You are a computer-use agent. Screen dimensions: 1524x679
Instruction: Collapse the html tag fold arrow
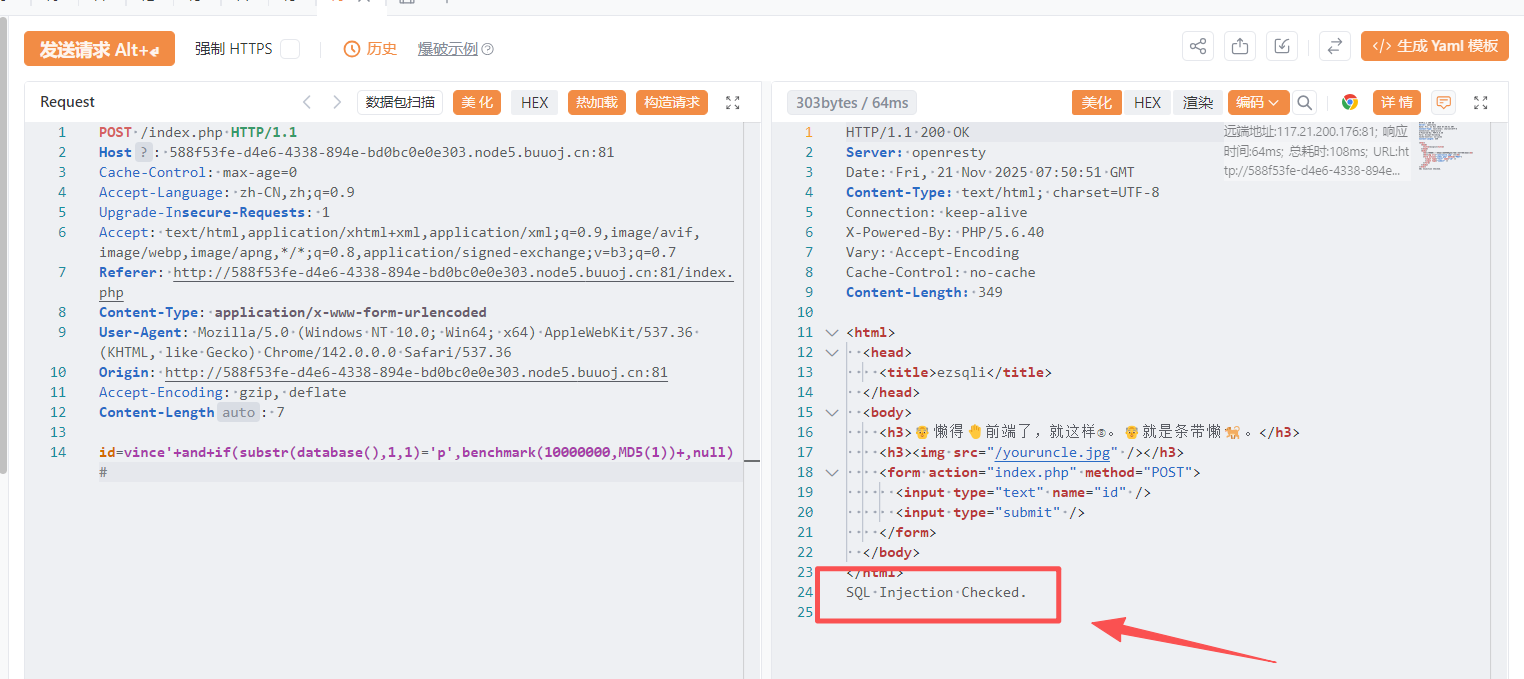(x=831, y=333)
